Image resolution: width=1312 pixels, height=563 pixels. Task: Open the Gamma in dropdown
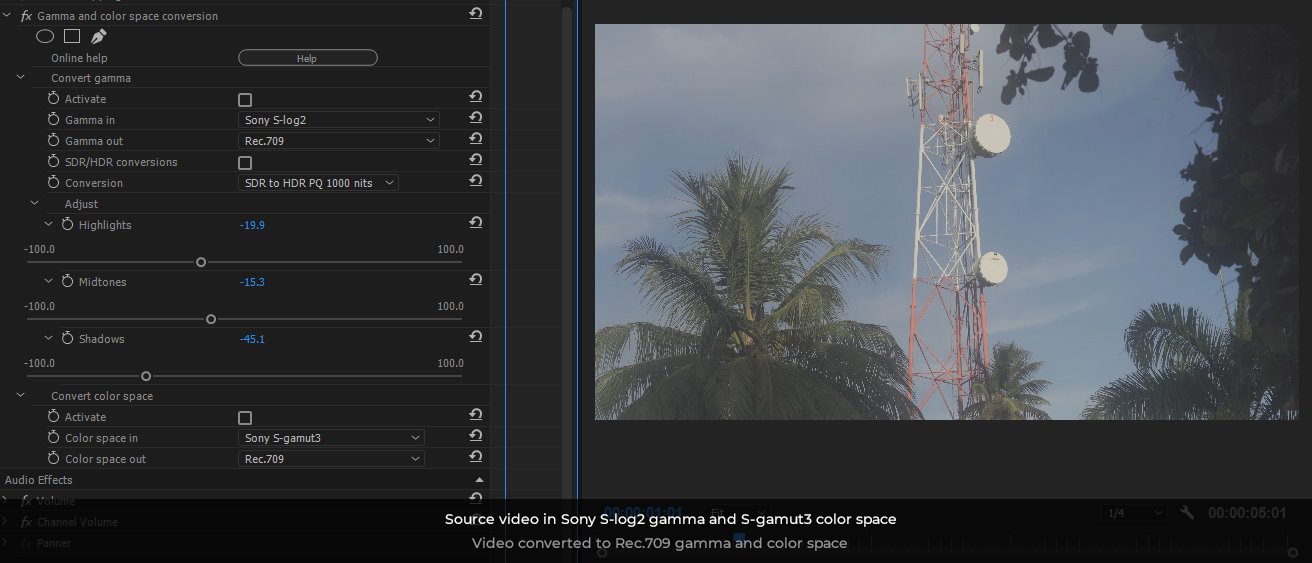[x=338, y=120]
